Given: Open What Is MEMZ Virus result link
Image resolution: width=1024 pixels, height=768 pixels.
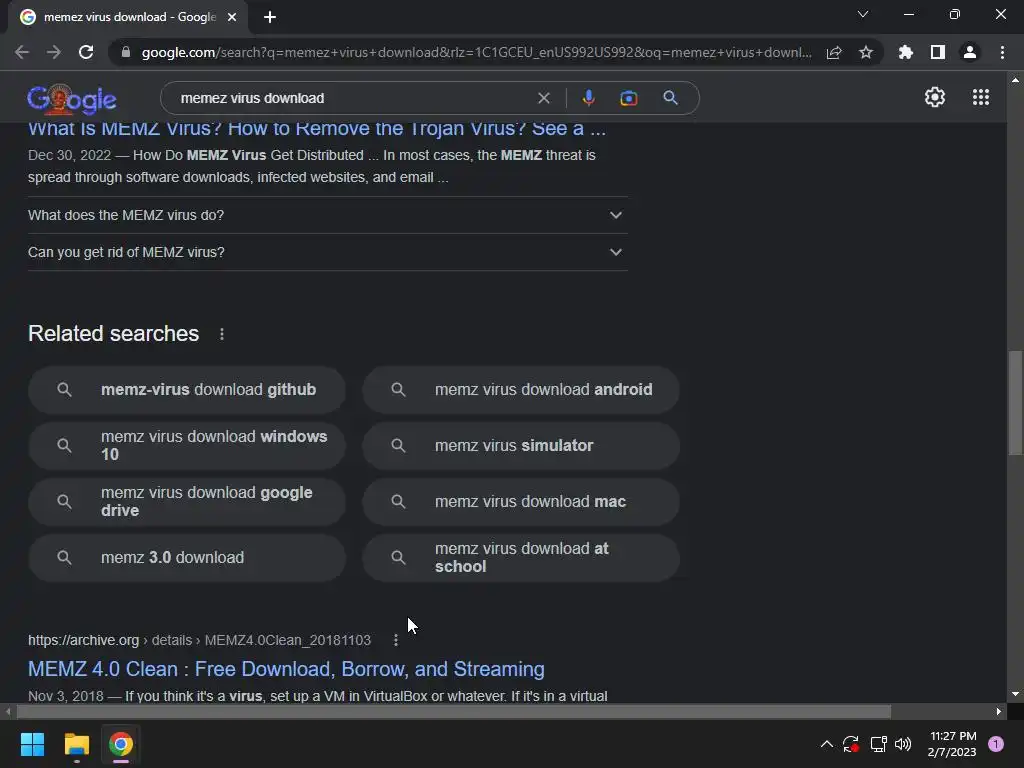Looking at the screenshot, I should click(317, 129).
